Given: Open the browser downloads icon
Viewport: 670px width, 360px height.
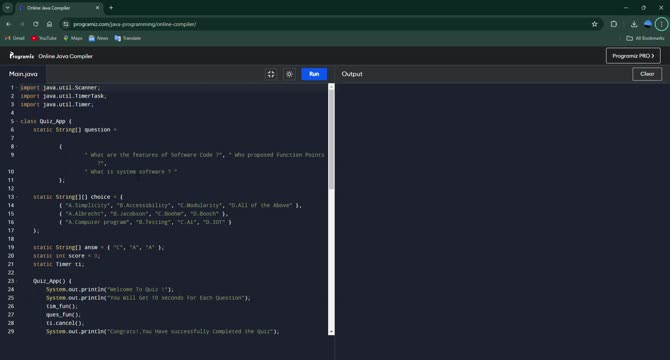Looking at the screenshot, I should point(634,24).
